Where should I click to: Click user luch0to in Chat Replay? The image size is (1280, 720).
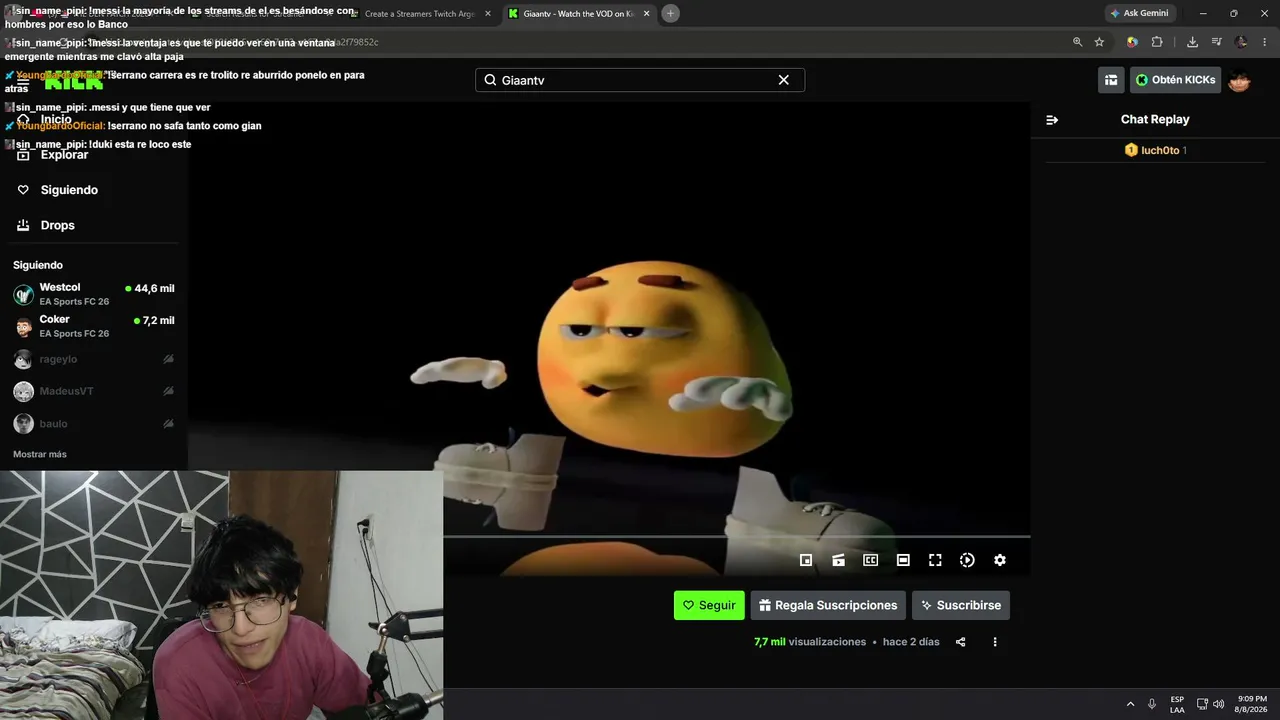click(x=1160, y=150)
